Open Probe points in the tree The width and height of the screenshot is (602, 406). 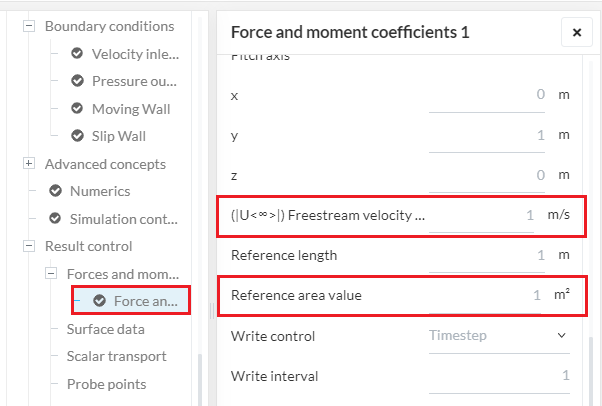coord(106,384)
